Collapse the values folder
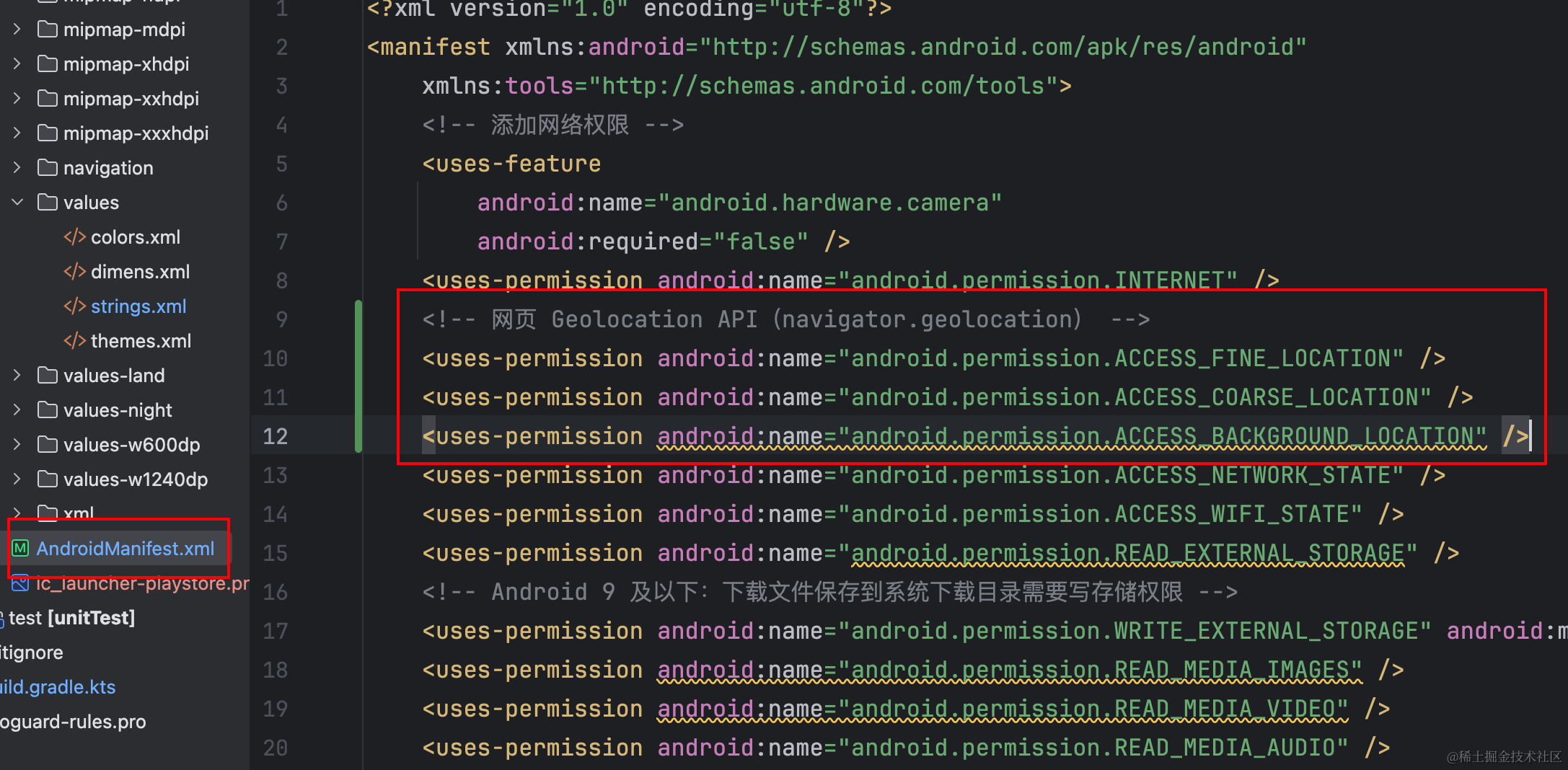This screenshot has width=1568, height=770. pos(17,203)
